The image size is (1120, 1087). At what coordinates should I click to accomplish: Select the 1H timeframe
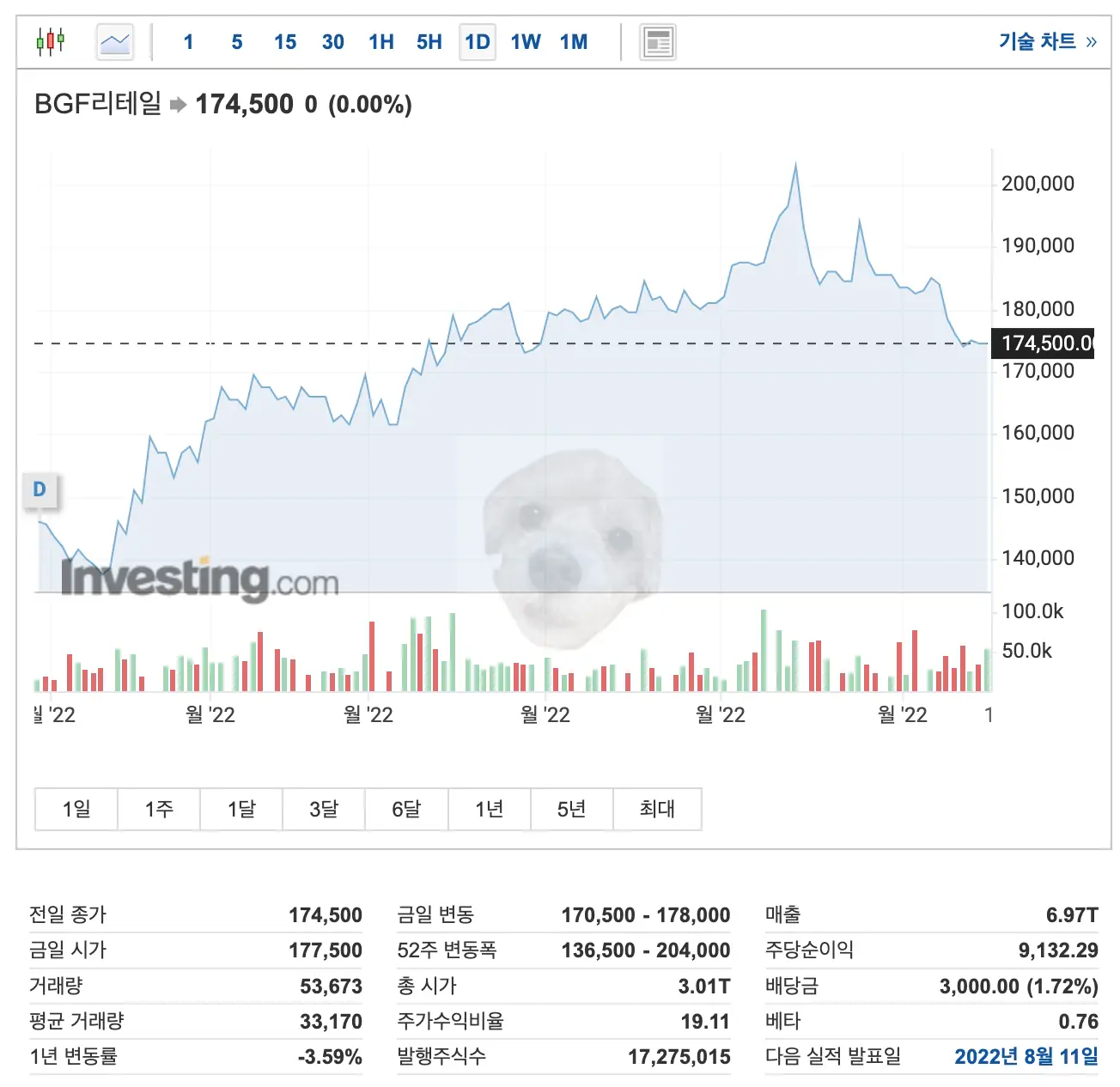click(380, 41)
